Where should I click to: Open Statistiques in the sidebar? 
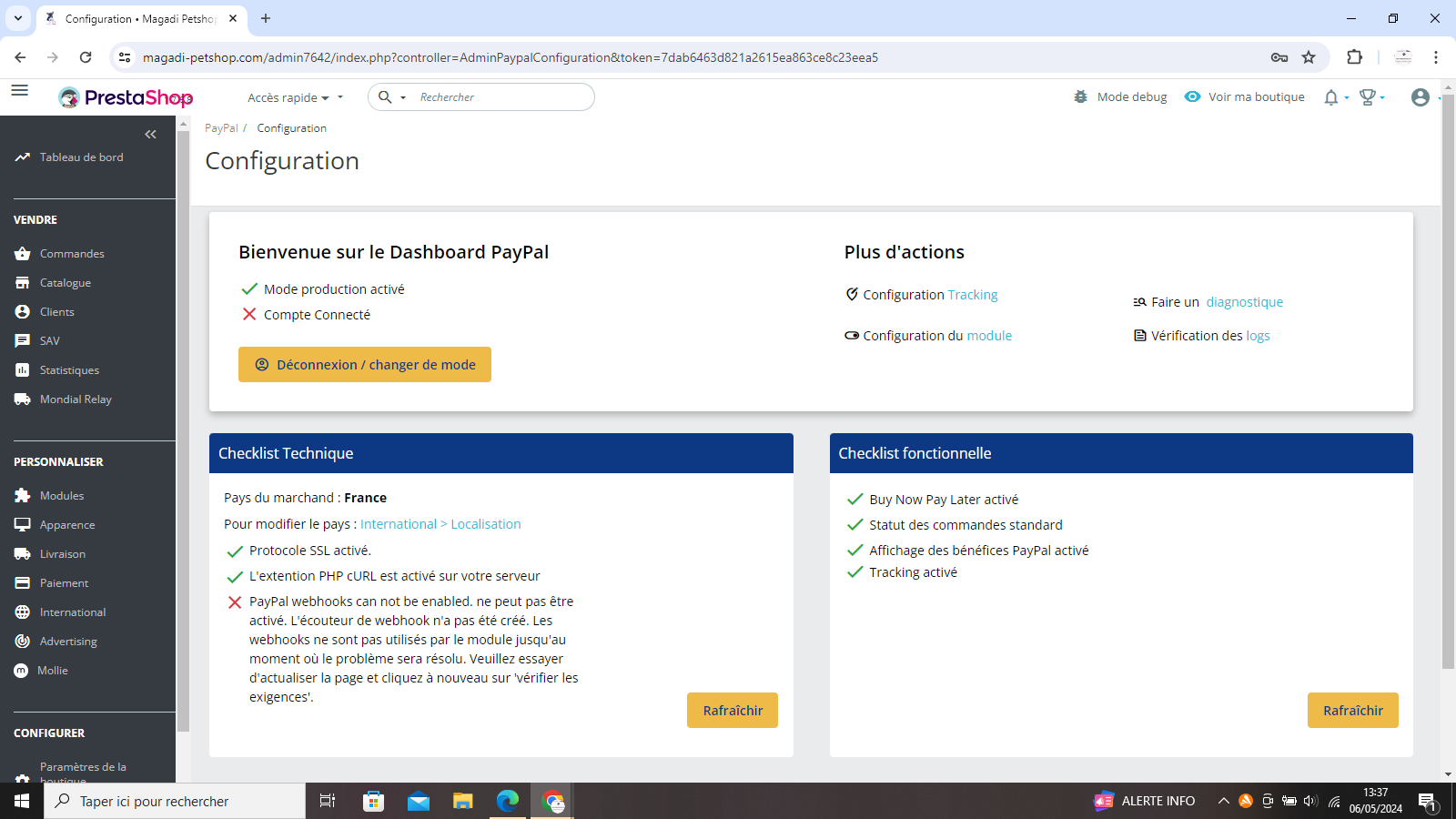coord(69,370)
